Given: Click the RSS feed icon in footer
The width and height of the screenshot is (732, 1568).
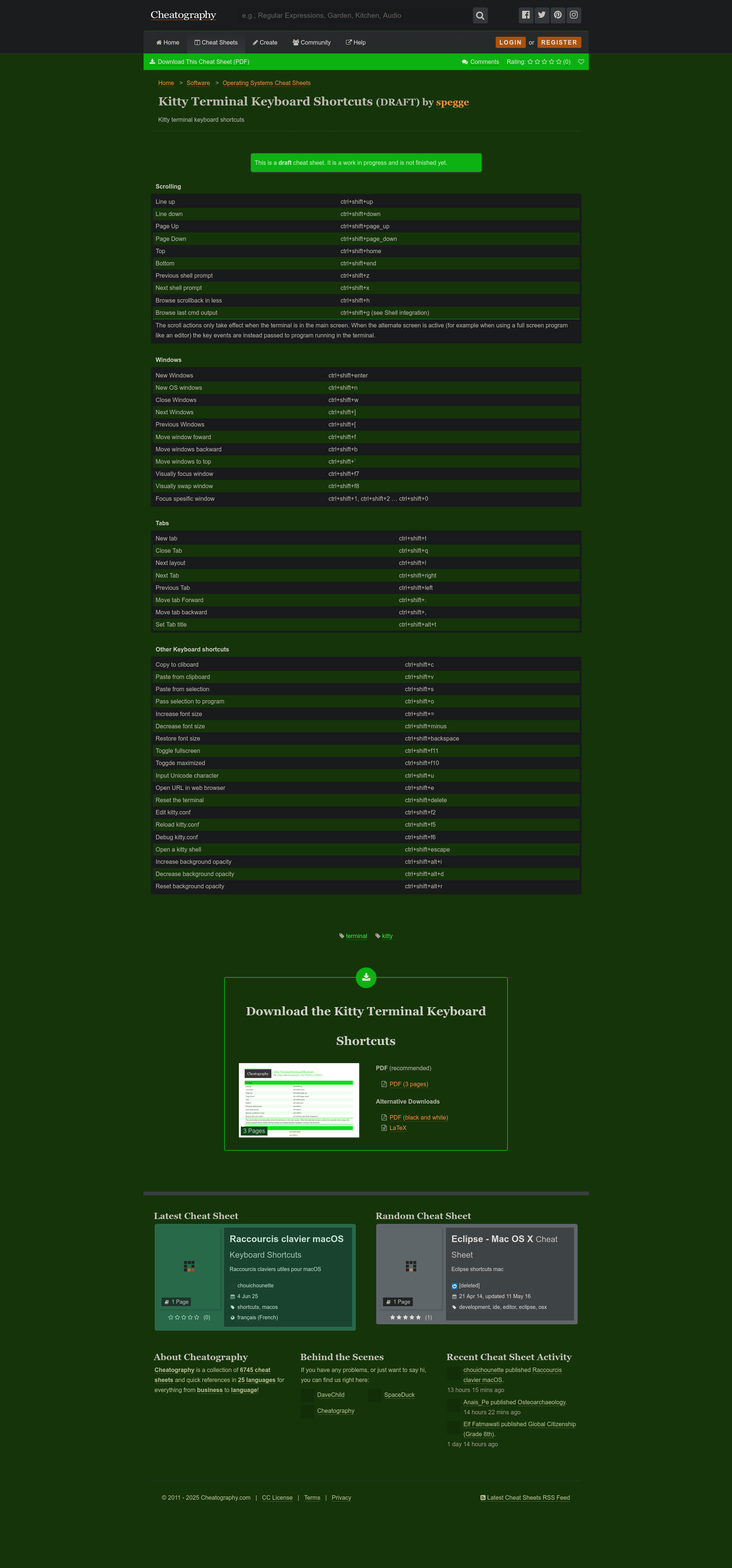Looking at the screenshot, I should (483, 1497).
